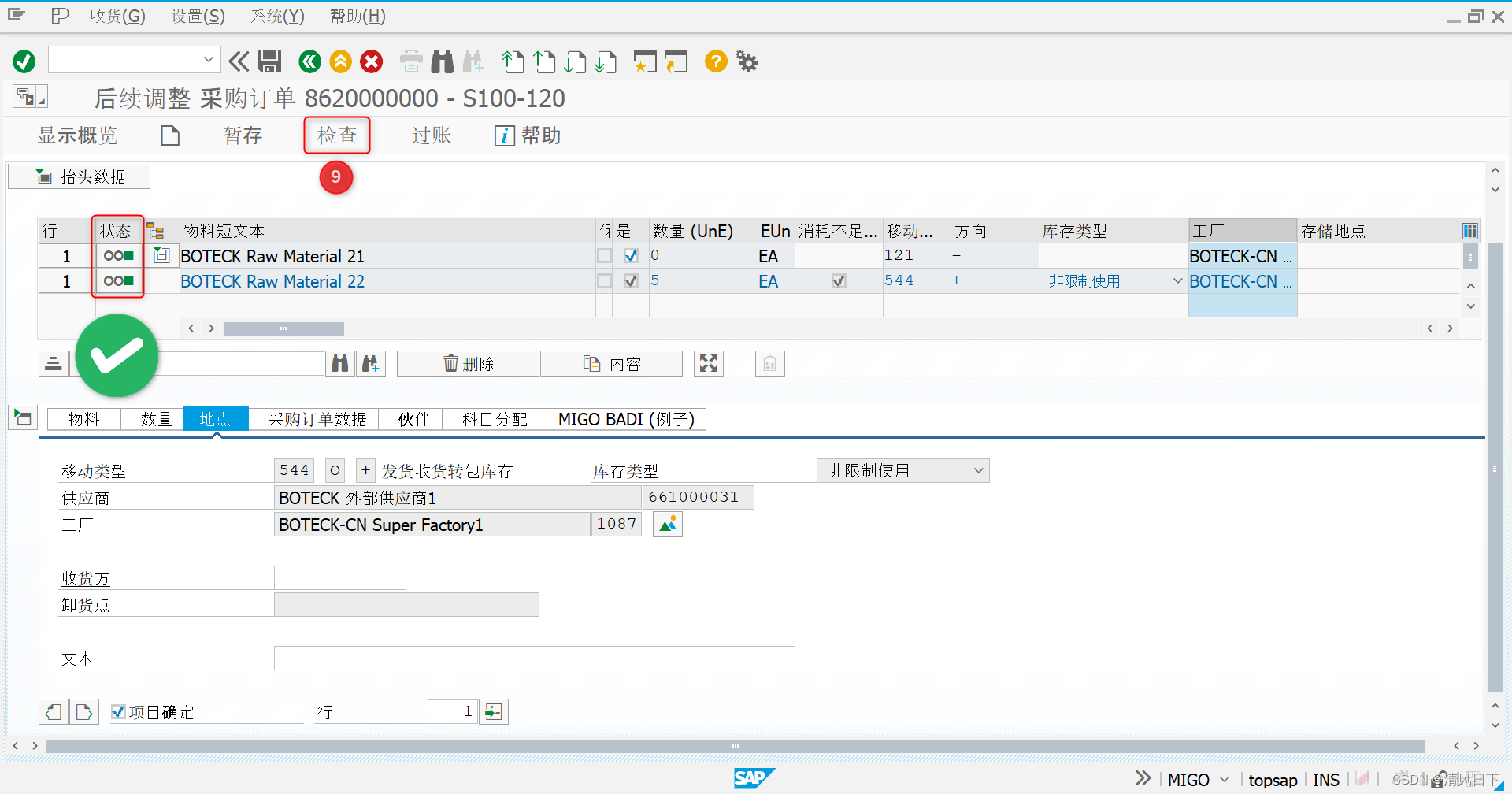Click the find next binoculars under table
The image size is (1512, 794).
click(x=370, y=363)
